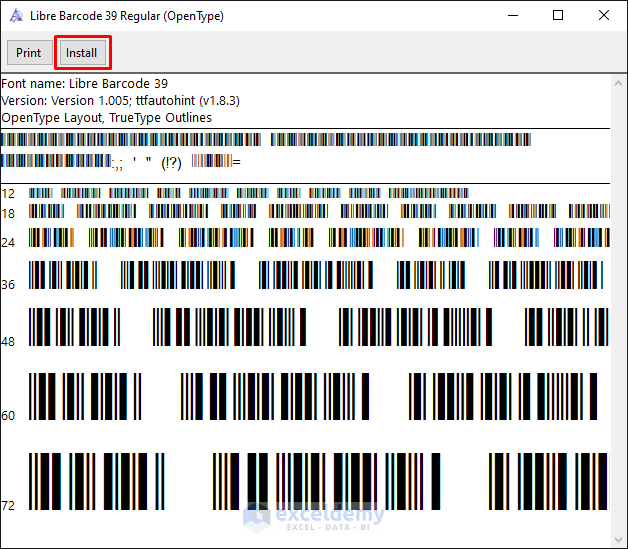Click the size 24 sample label
The height and width of the screenshot is (549, 628).
tap(8, 243)
